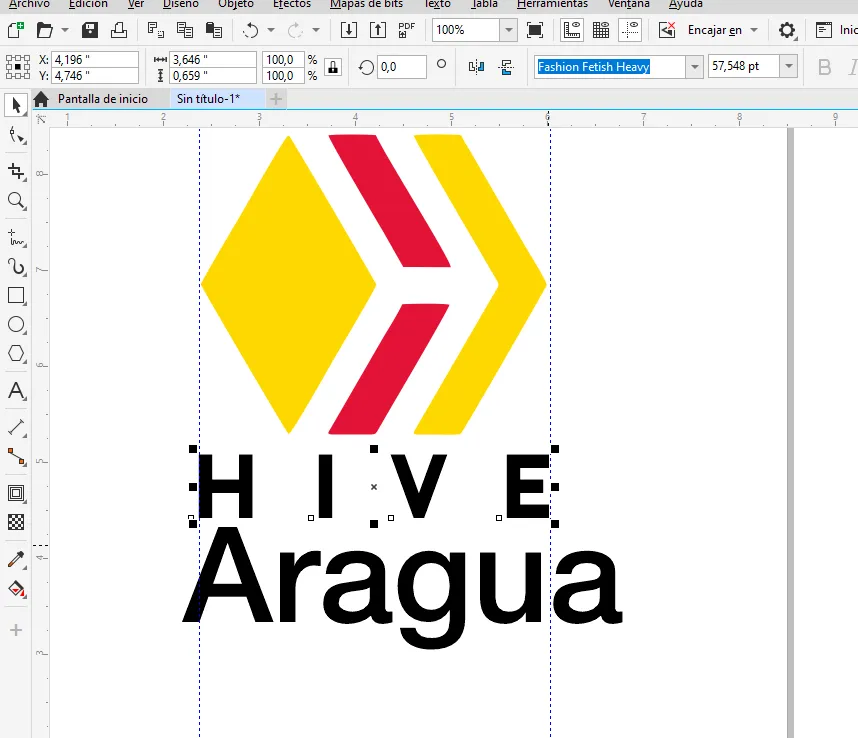This screenshot has width=858, height=738.
Task: Select the Transparency tool
Action: coord(16,522)
